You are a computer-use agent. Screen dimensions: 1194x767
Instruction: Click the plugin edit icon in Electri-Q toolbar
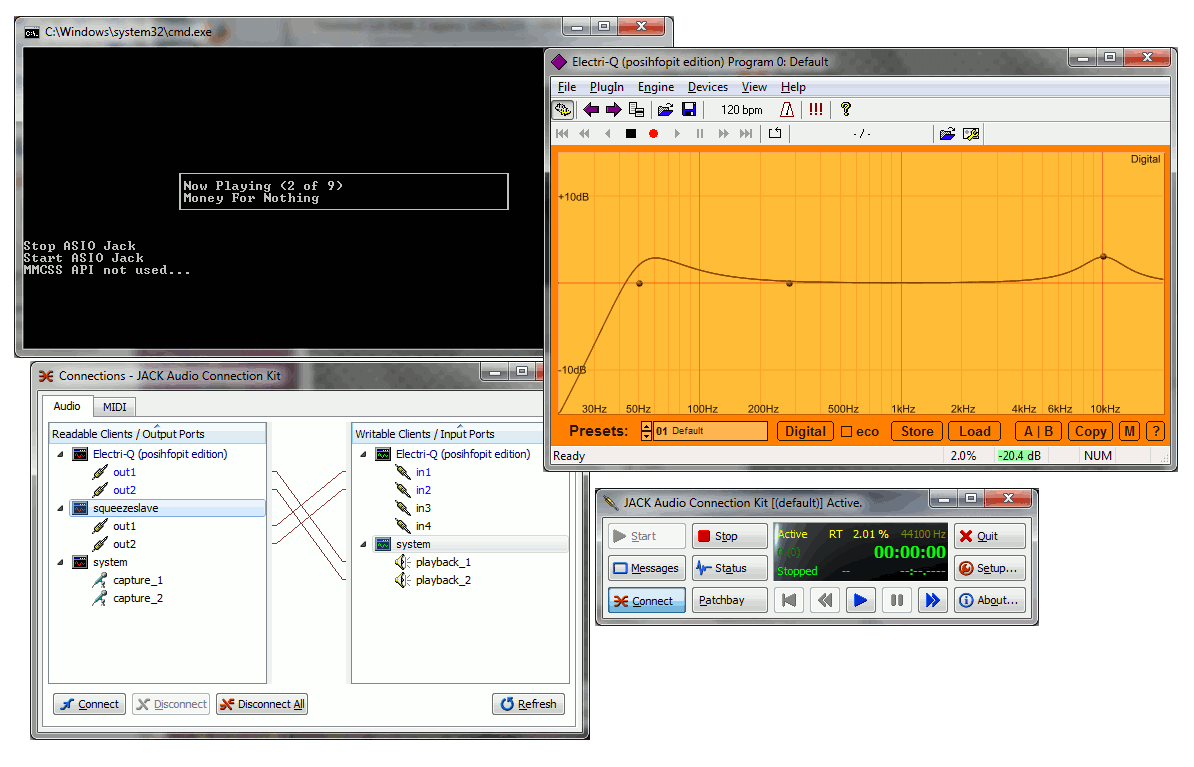point(563,110)
